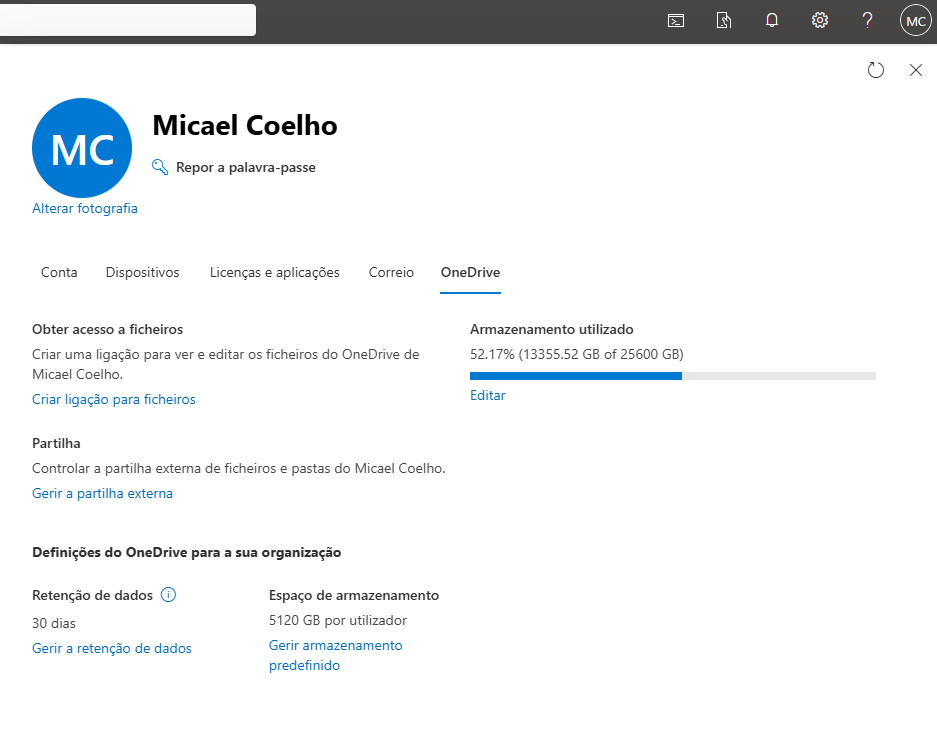Image resolution: width=937 pixels, height=732 pixels.
Task: Select the OneDrive tab
Action: (x=470, y=272)
